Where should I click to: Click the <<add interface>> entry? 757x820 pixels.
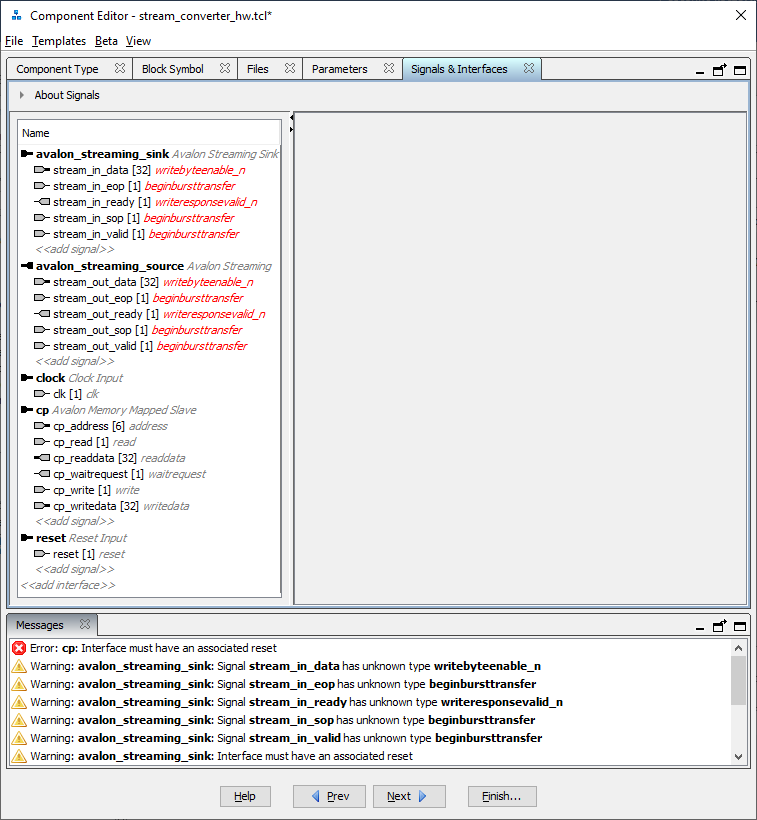coord(68,585)
